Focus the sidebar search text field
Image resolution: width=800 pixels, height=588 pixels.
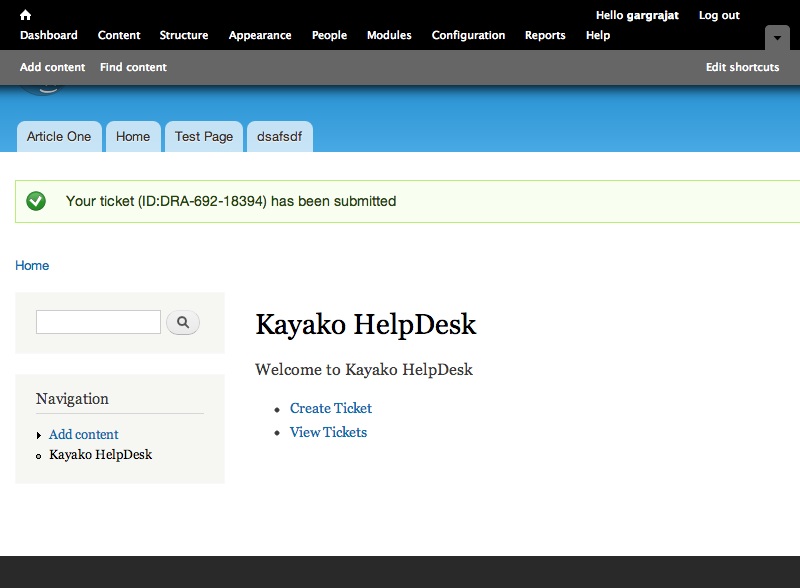(98, 322)
